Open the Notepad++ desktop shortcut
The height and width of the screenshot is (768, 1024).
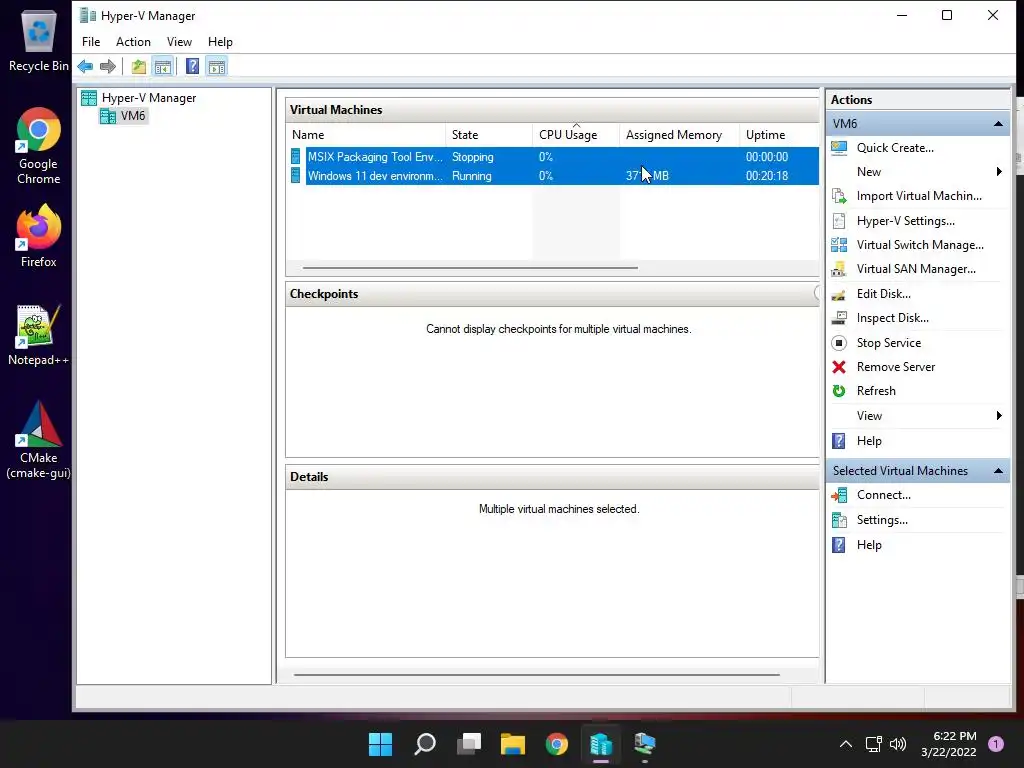pos(38,335)
